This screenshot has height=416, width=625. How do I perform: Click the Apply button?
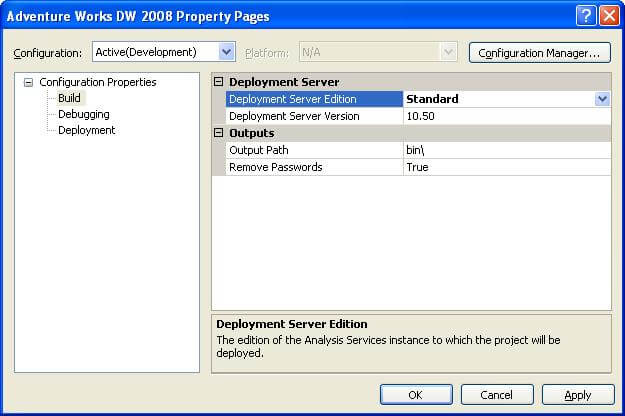(578, 395)
